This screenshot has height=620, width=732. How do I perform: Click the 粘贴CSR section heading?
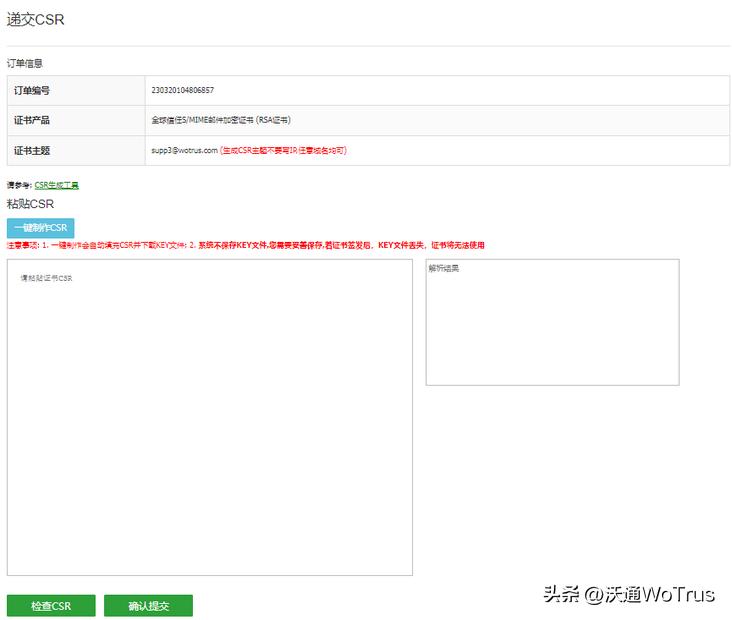coord(30,204)
